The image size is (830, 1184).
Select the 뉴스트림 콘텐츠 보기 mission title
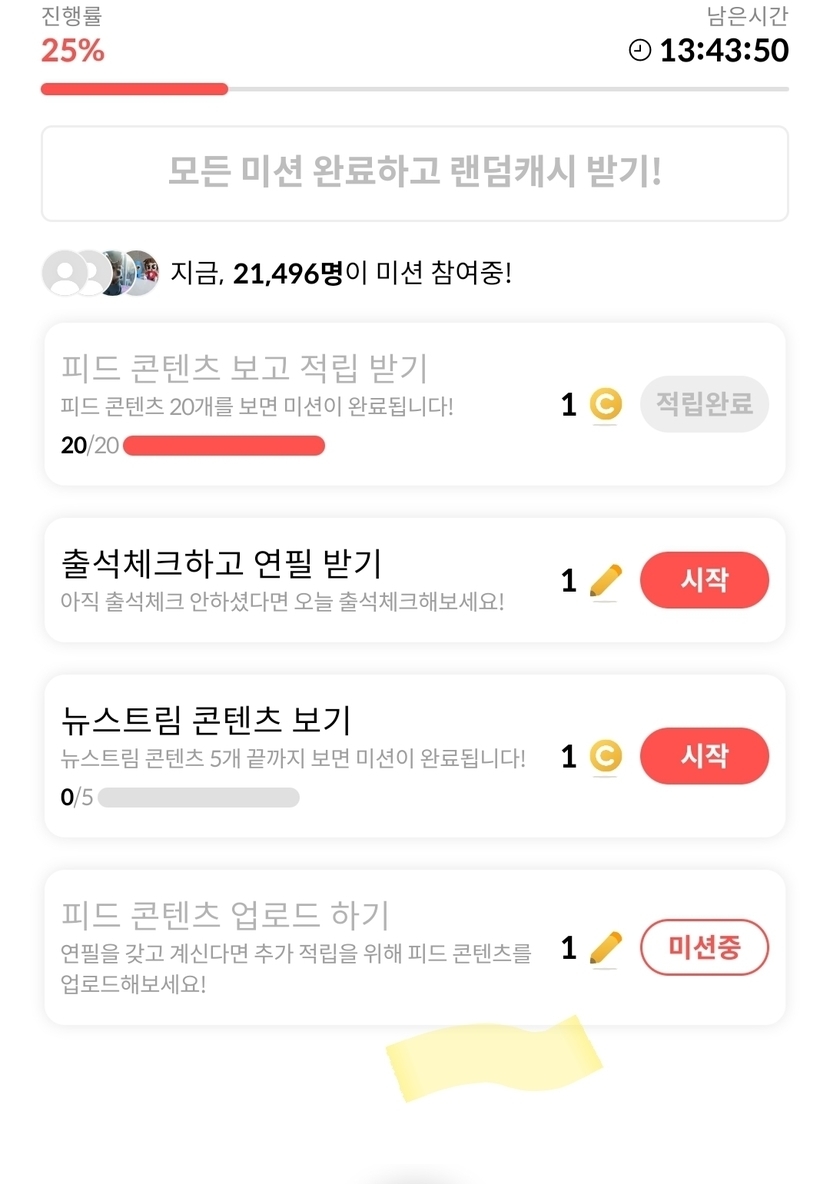tap(205, 720)
